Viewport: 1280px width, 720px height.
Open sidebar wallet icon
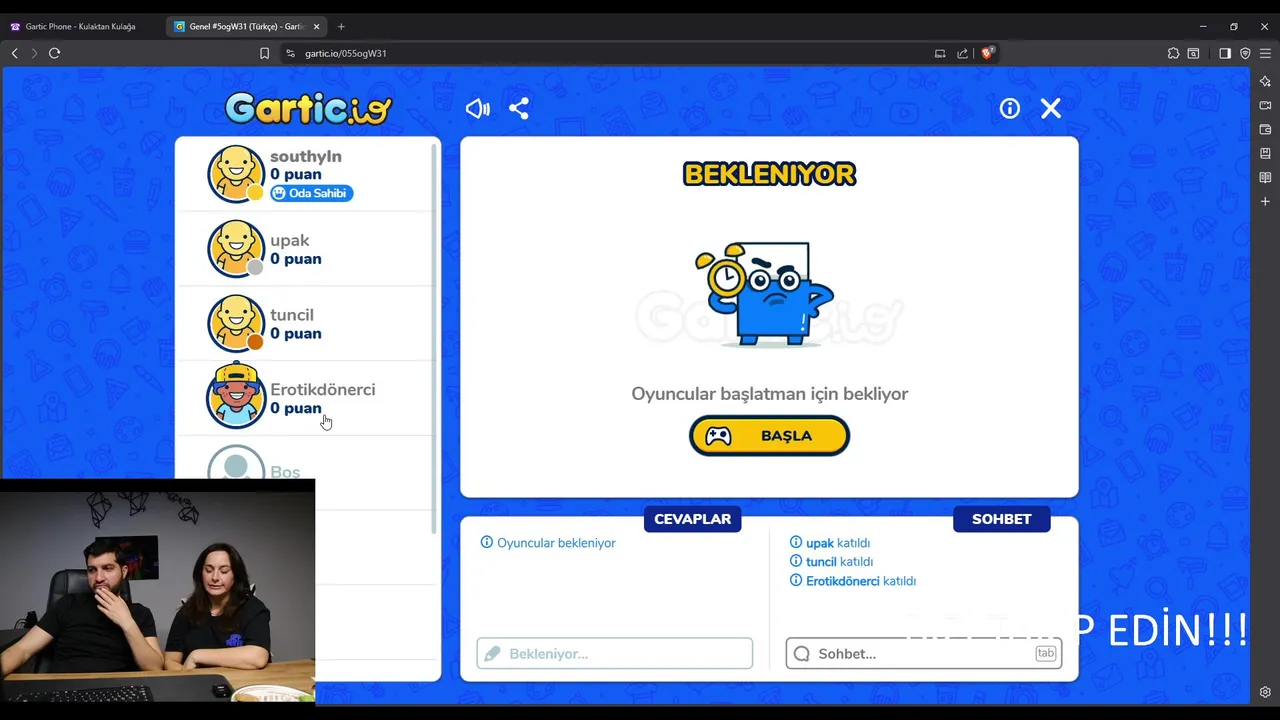[1265, 129]
